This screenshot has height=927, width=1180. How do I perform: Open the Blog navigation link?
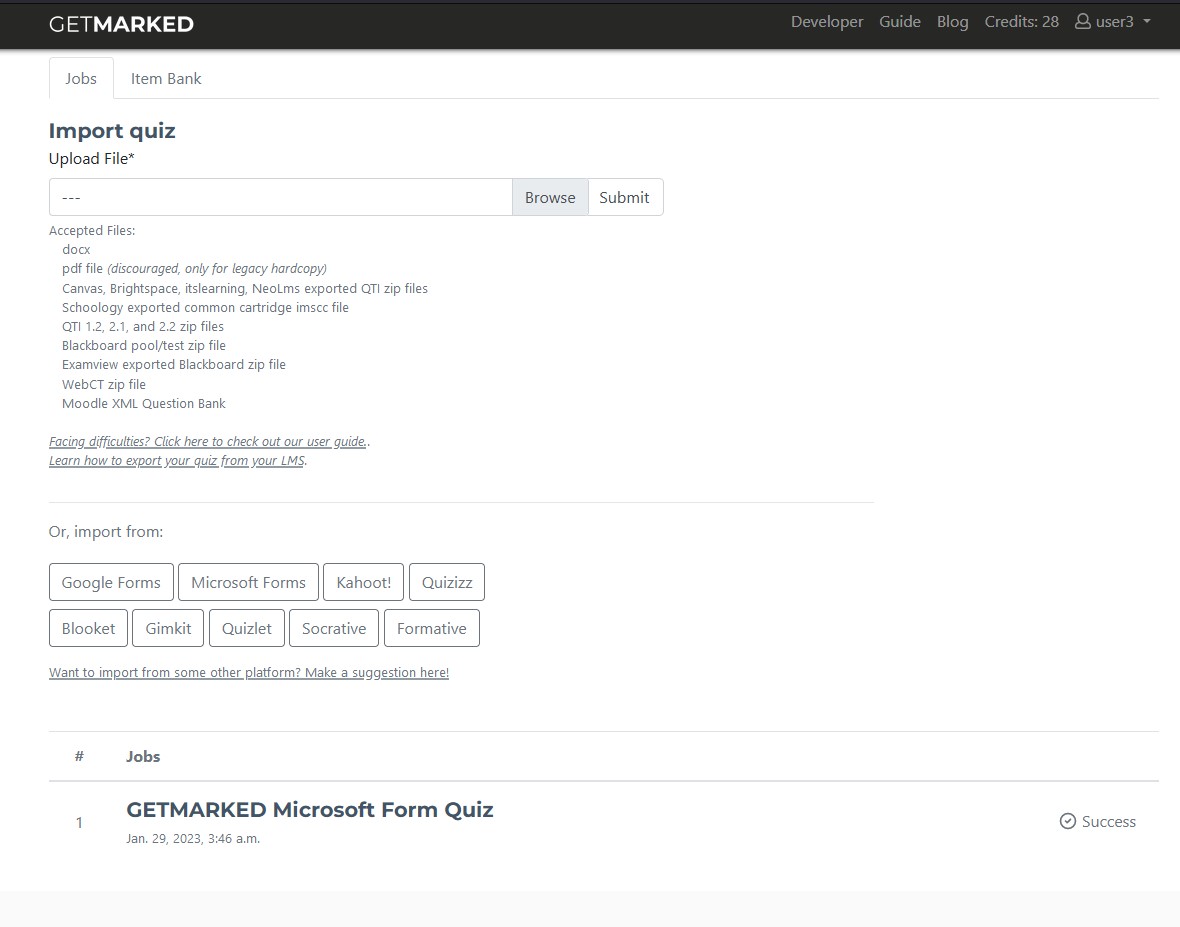tap(952, 22)
